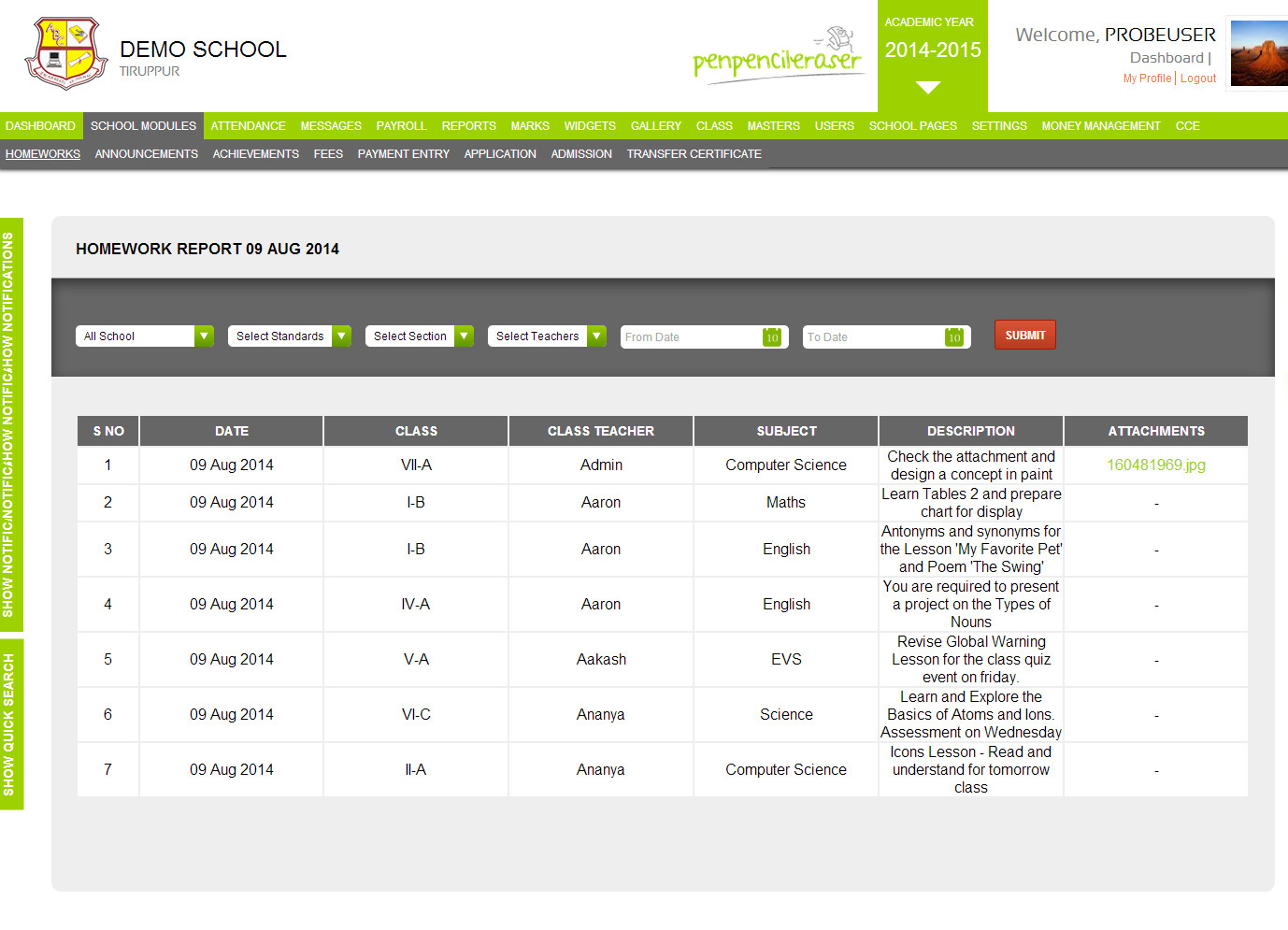This screenshot has width=1288, height=930.
Task: Click the Logout link
Action: point(1198,79)
